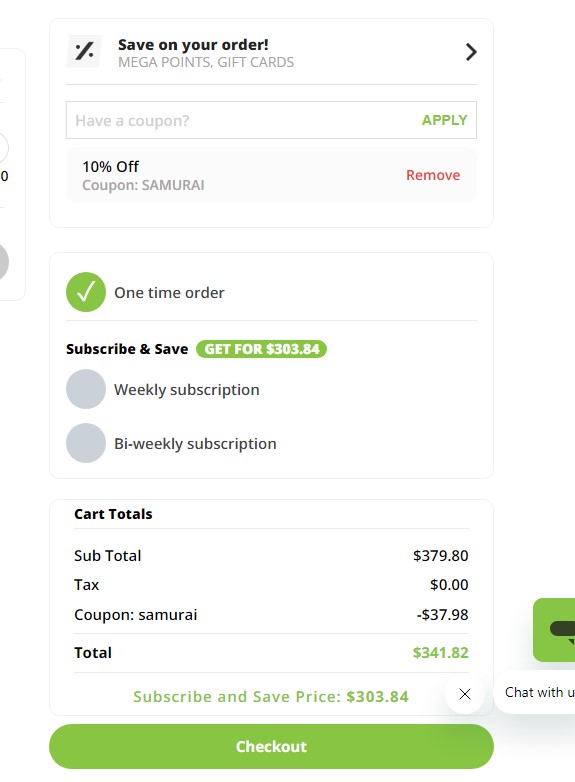Click the Cart Totals heading

[113, 514]
